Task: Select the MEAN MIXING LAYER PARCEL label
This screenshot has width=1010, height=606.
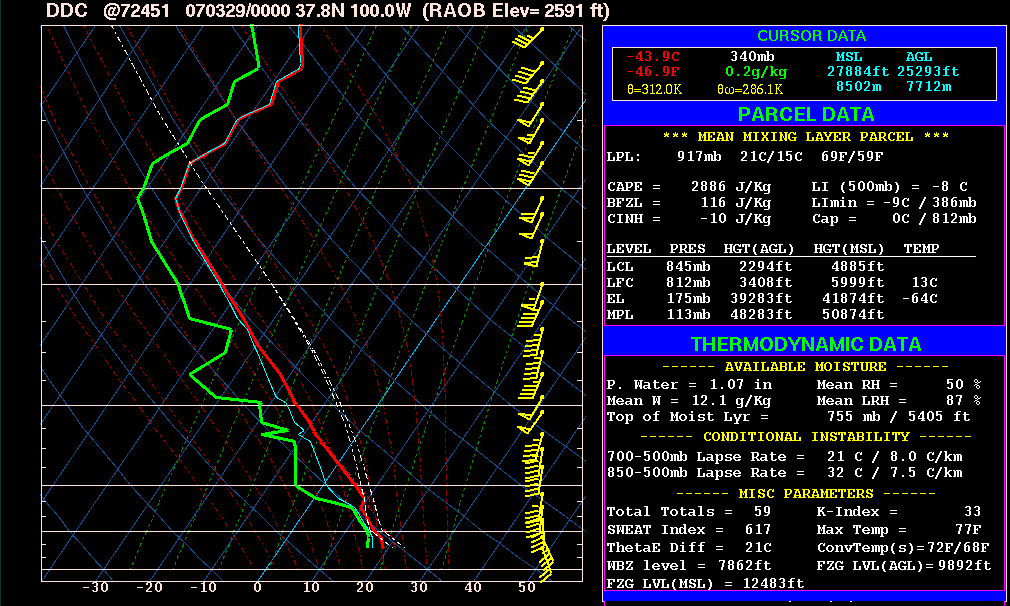Action: [x=805, y=137]
